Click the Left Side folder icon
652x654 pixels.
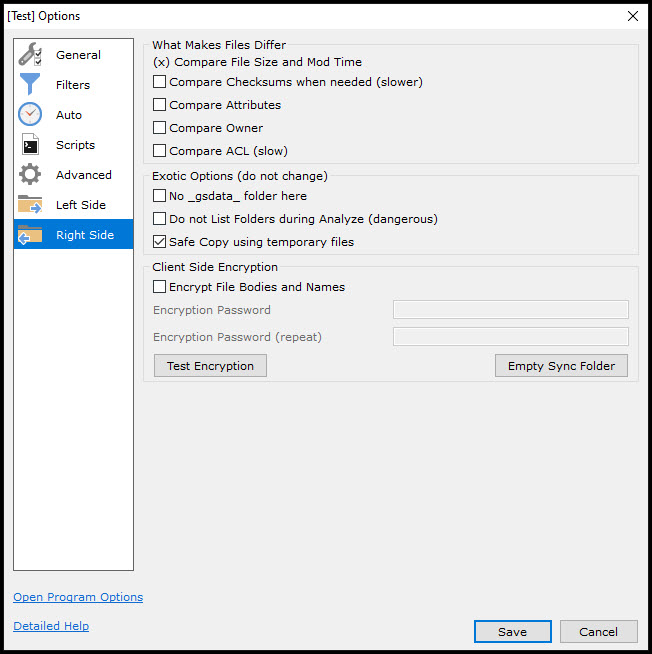30,205
